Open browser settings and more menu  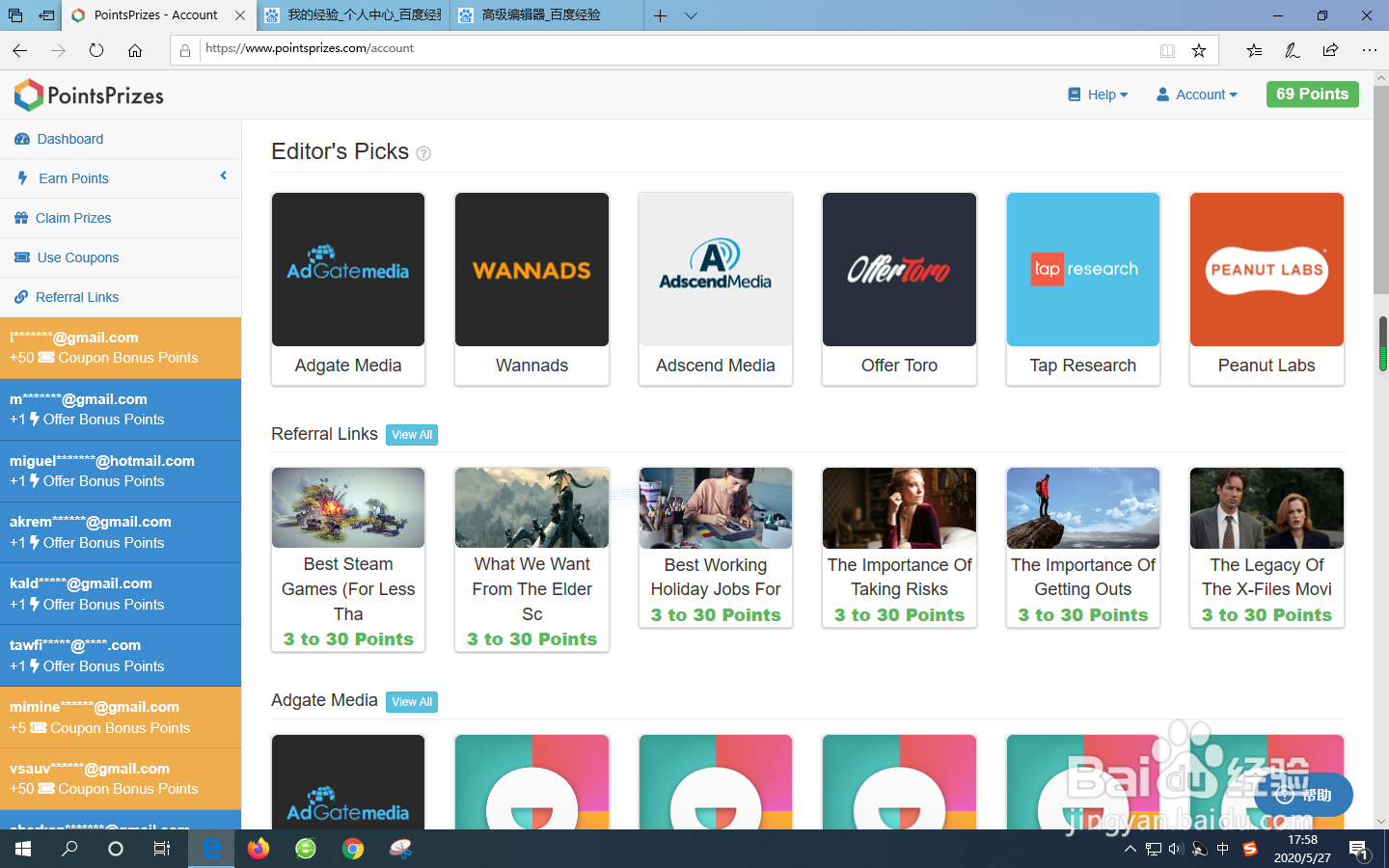click(x=1370, y=50)
